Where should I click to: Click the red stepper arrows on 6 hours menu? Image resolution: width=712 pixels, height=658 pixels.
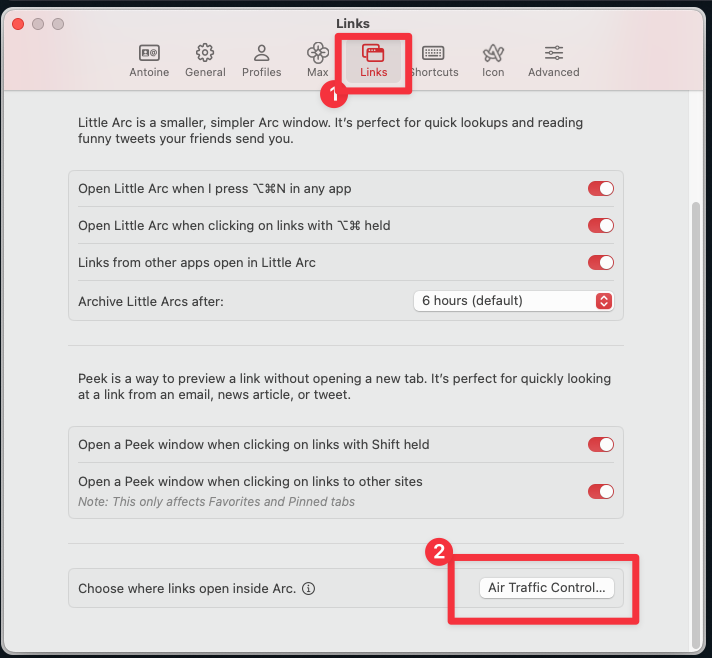pyautogui.click(x=603, y=300)
